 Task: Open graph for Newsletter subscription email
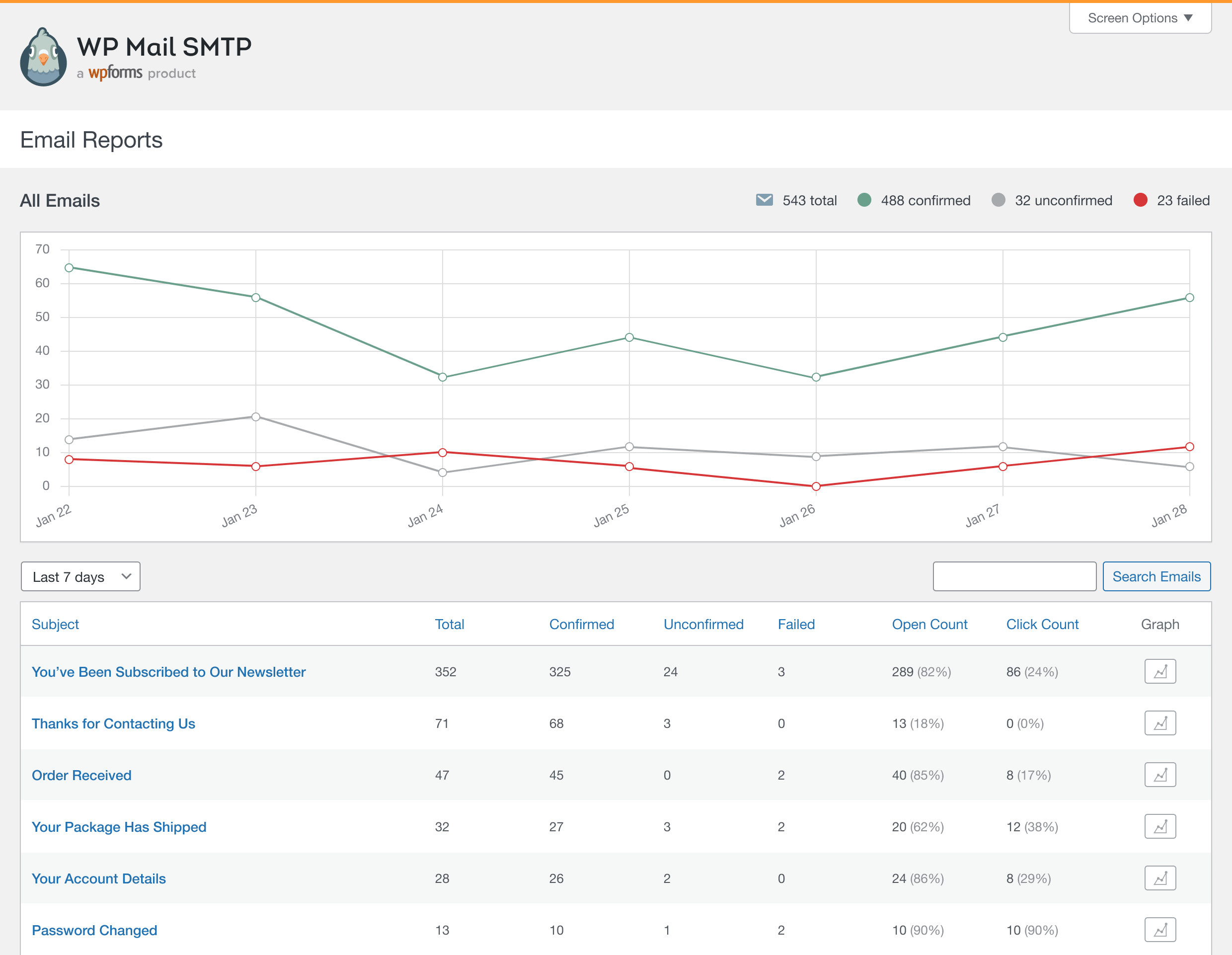tap(1159, 671)
